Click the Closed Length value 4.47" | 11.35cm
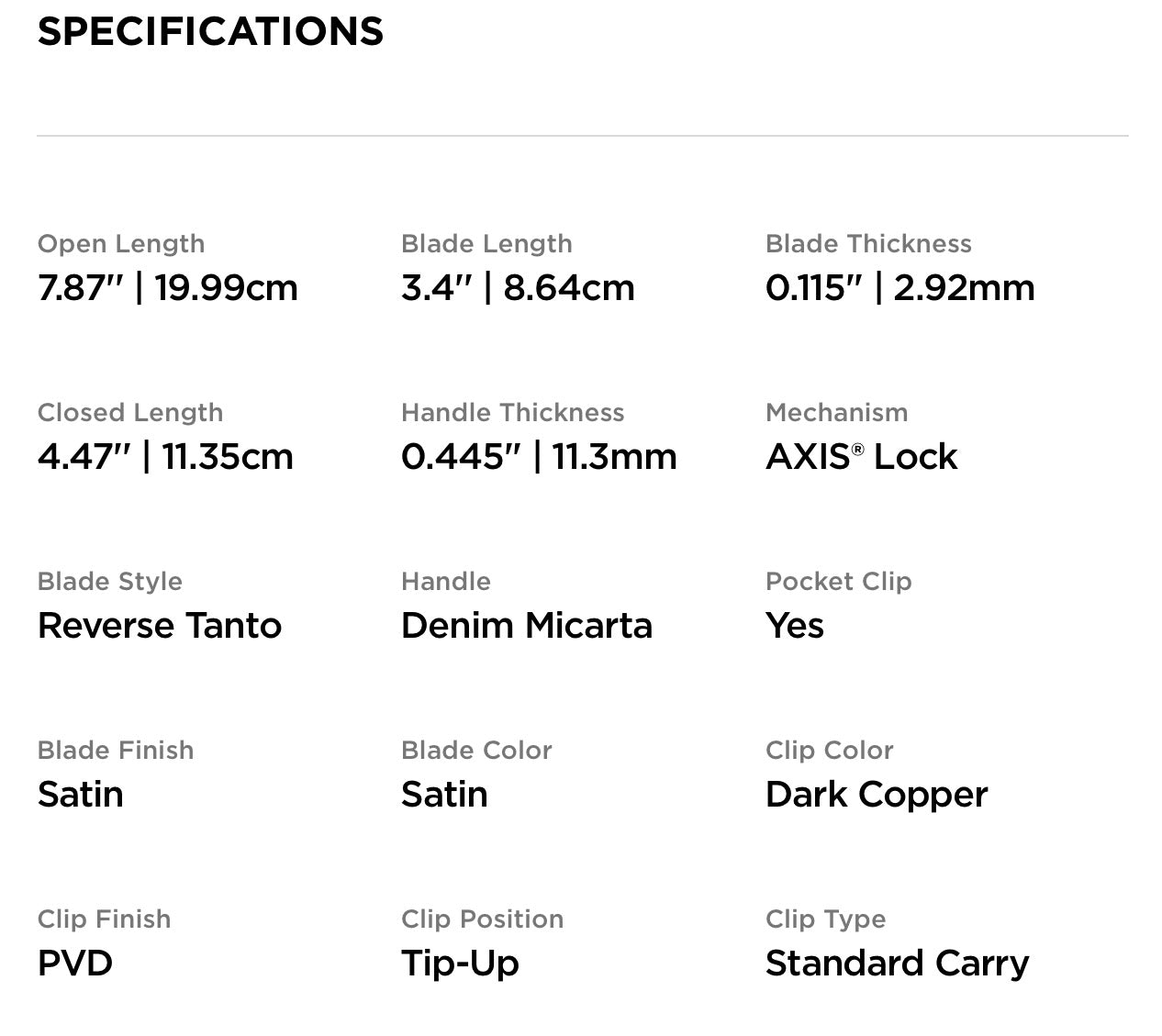This screenshot has width=1162, height=1036. click(165, 457)
